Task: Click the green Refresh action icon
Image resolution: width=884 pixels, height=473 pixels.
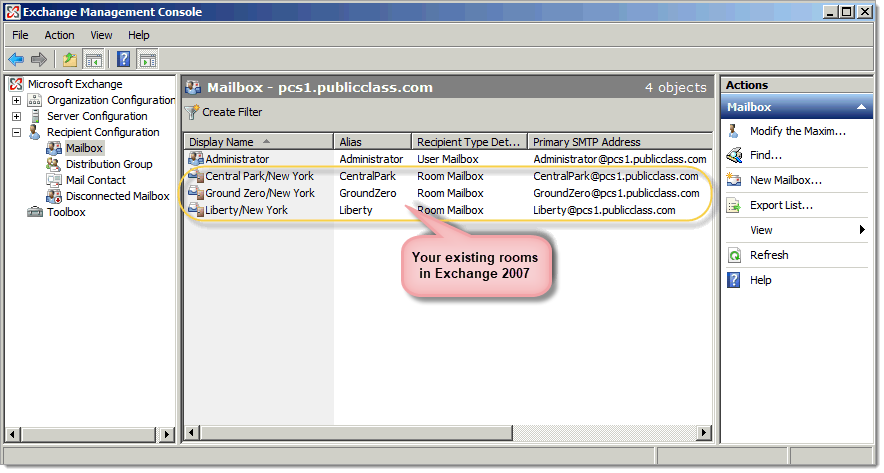Action: [734, 255]
